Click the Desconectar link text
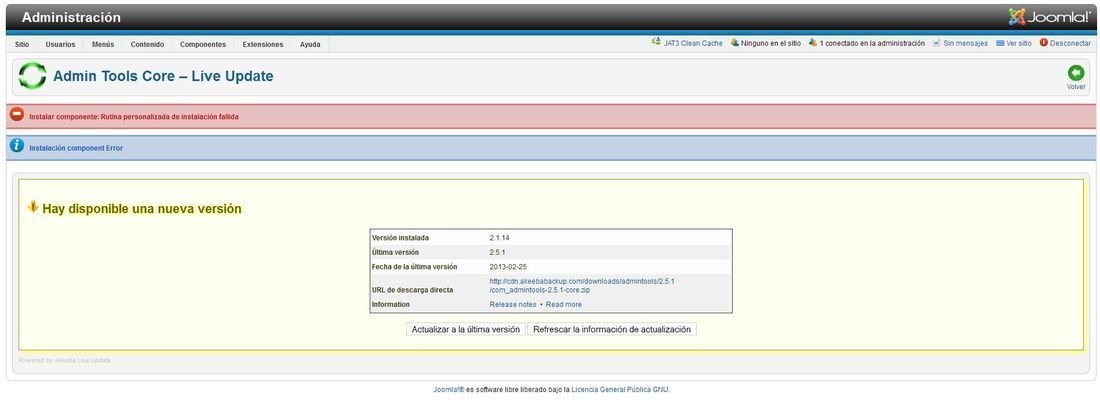1100x403 pixels. pyautogui.click(x=1071, y=44)
